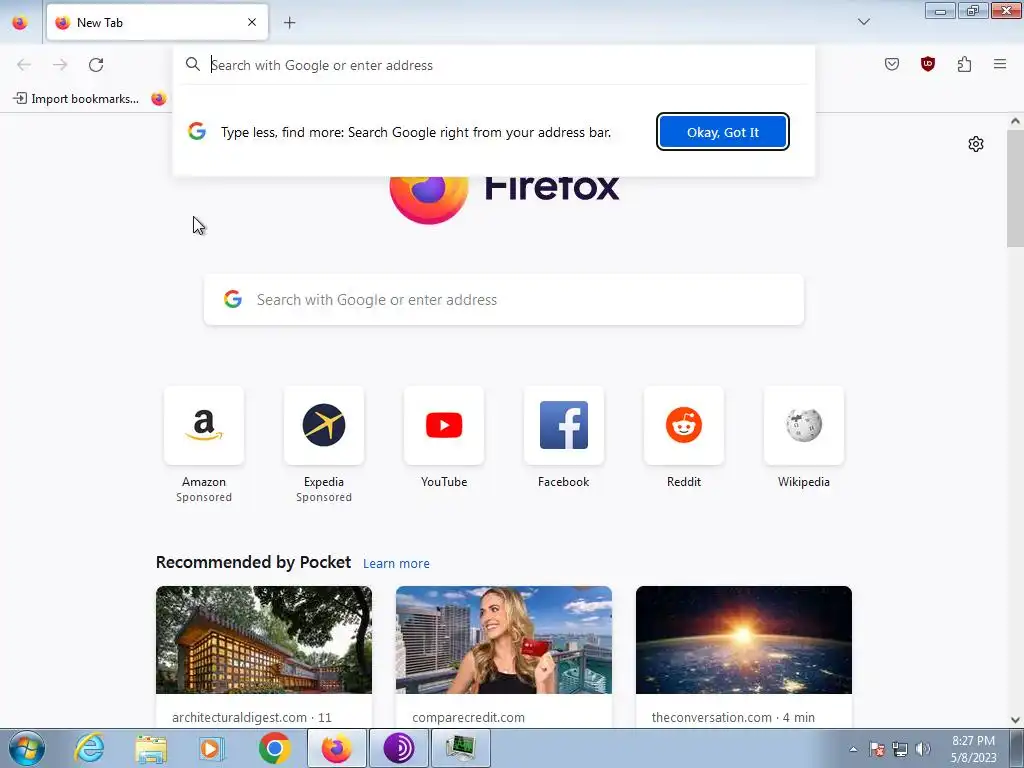Open Firefox View pinned tab icon
1024x768 pixels.
[20, 22]
